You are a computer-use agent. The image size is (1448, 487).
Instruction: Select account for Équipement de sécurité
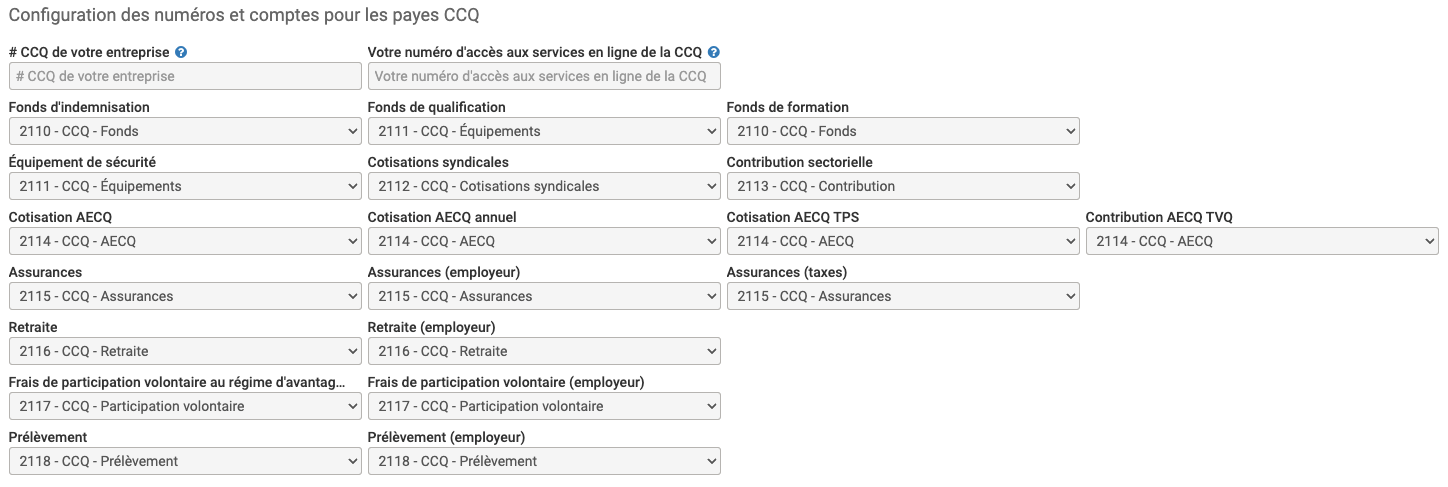click(x=185, y=186)
